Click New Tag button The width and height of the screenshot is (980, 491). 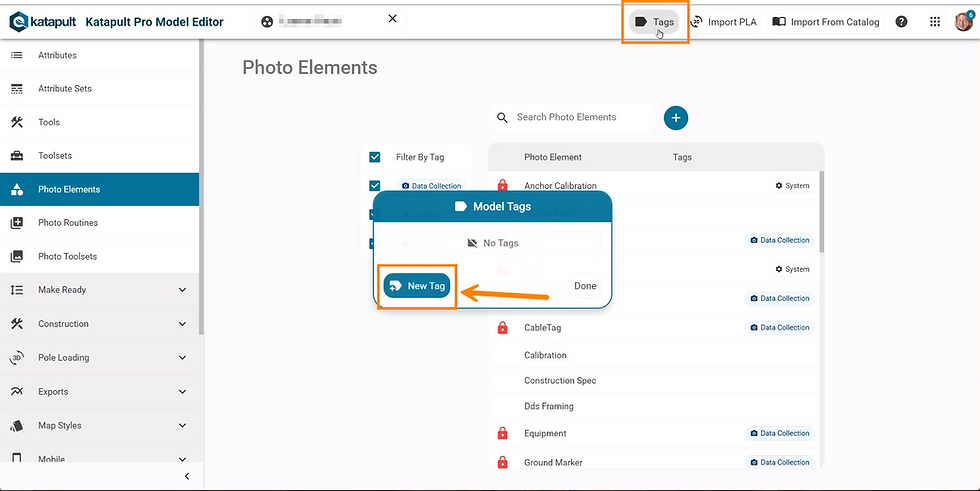coord(417,286)
